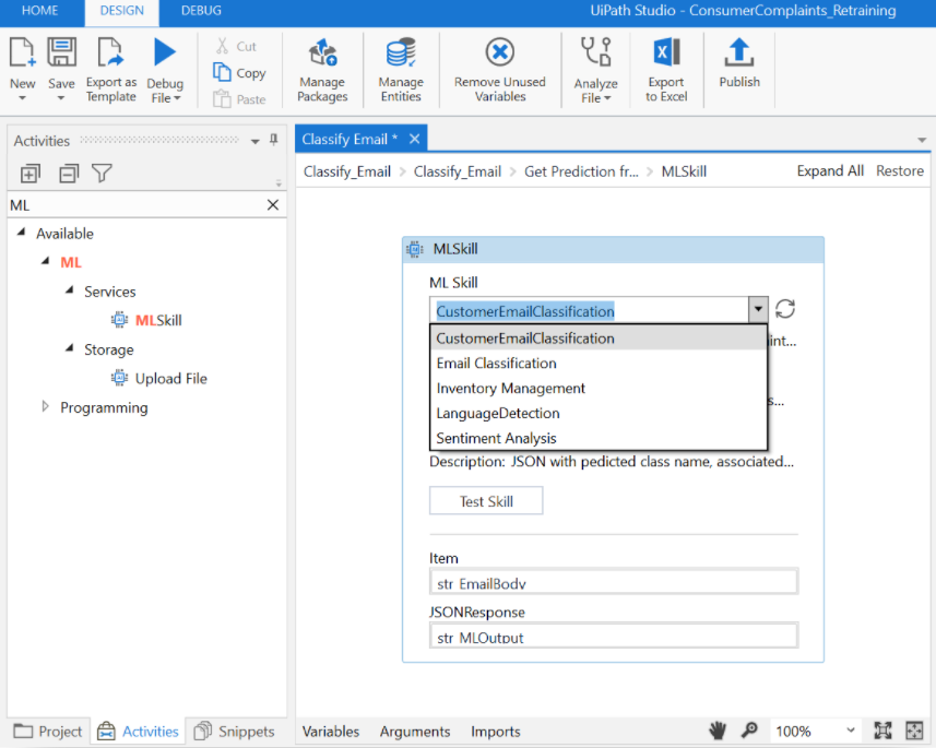Viewport: 936px width, 748px height.
Task: Collapse the ML tree node
Action: 45,261
